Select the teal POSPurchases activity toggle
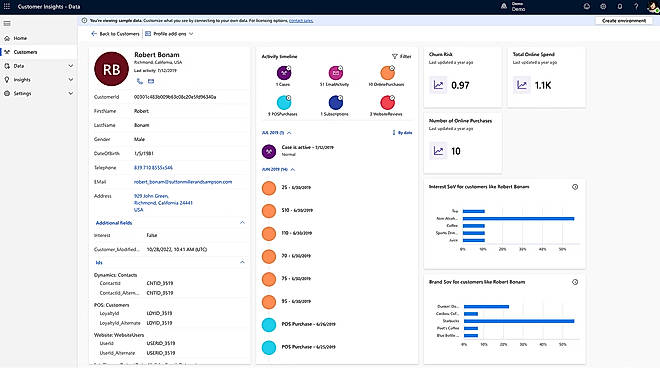Image resolution: width=660 pixels, height=368 pixels. click(x=284, y=103)
